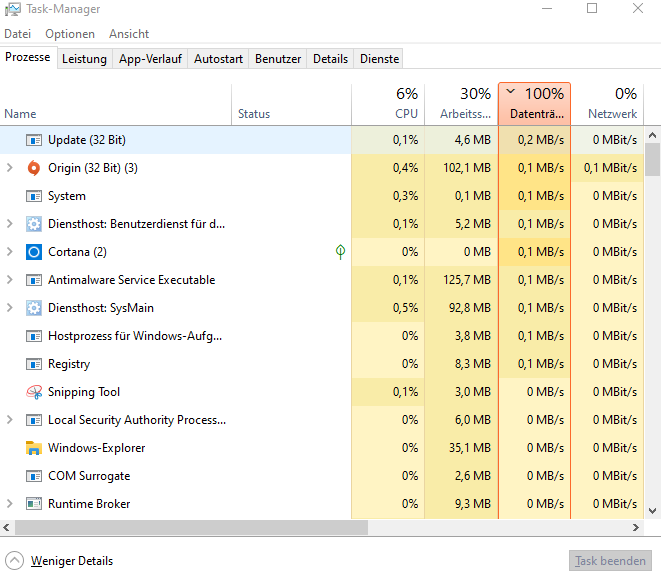The width and height of the screenshot is (661, 582).
Task: Click the Update (32 Bit) process icon
Action: click(34, 140)
